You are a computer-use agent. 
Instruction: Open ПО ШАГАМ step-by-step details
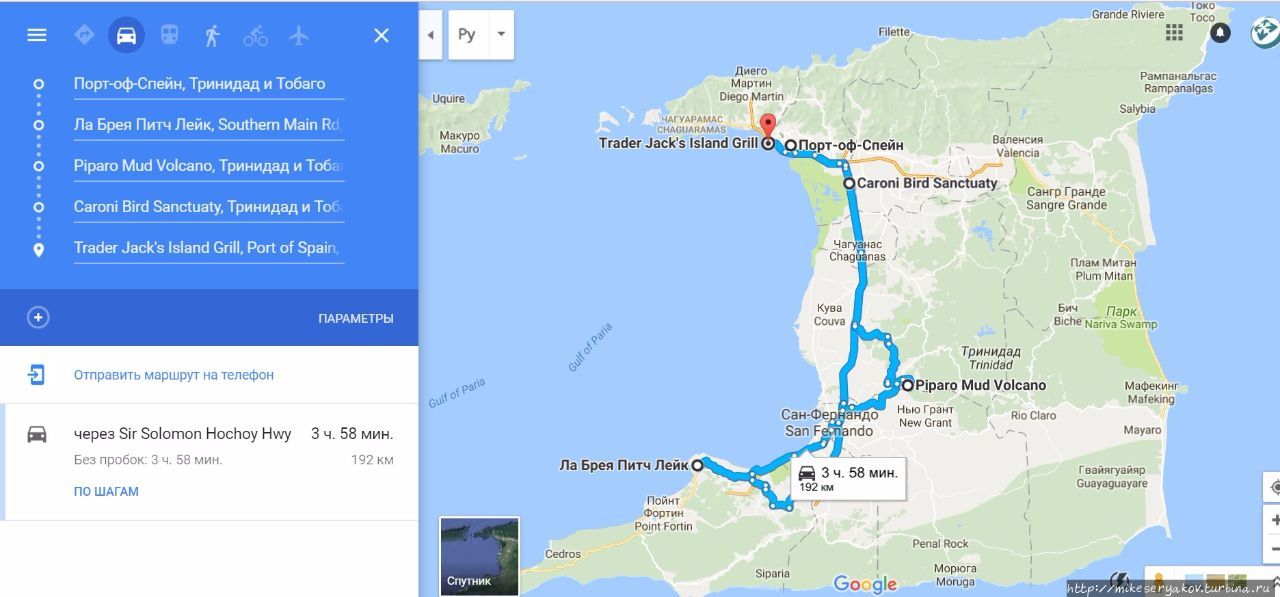click(106, 491)
